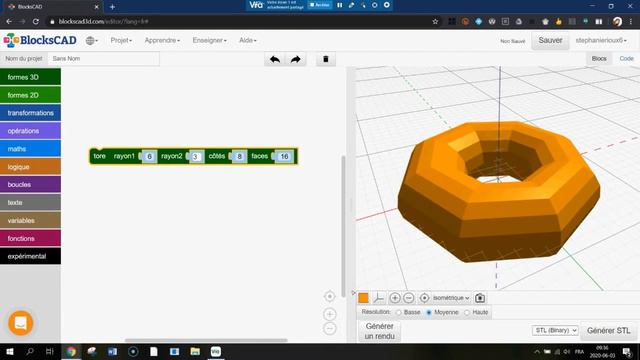Image resolution: width=640 pixels, height=360 pixels.
Task: Edit the rayon2 value 3
Action: 196,156
